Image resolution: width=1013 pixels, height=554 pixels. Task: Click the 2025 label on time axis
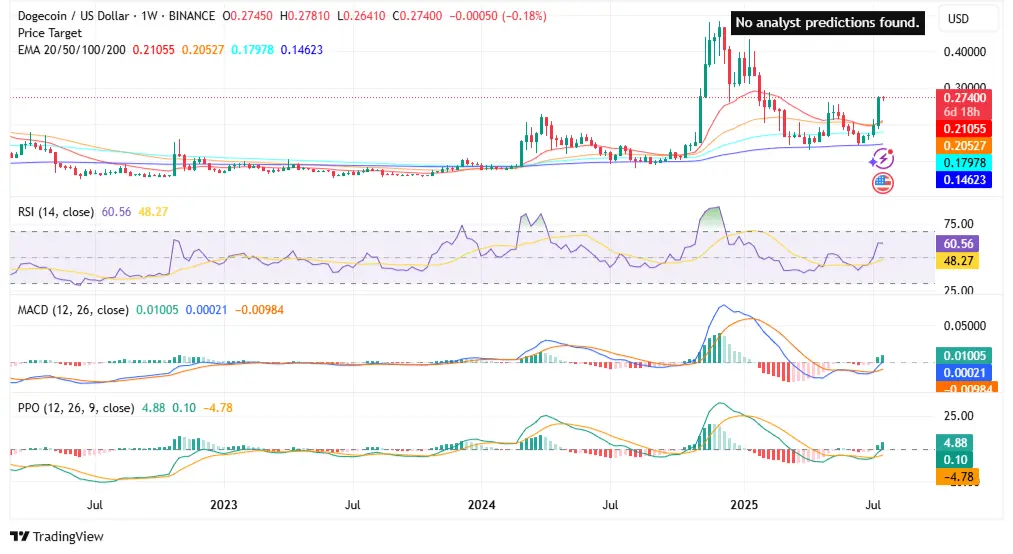(x=744, y=505)
